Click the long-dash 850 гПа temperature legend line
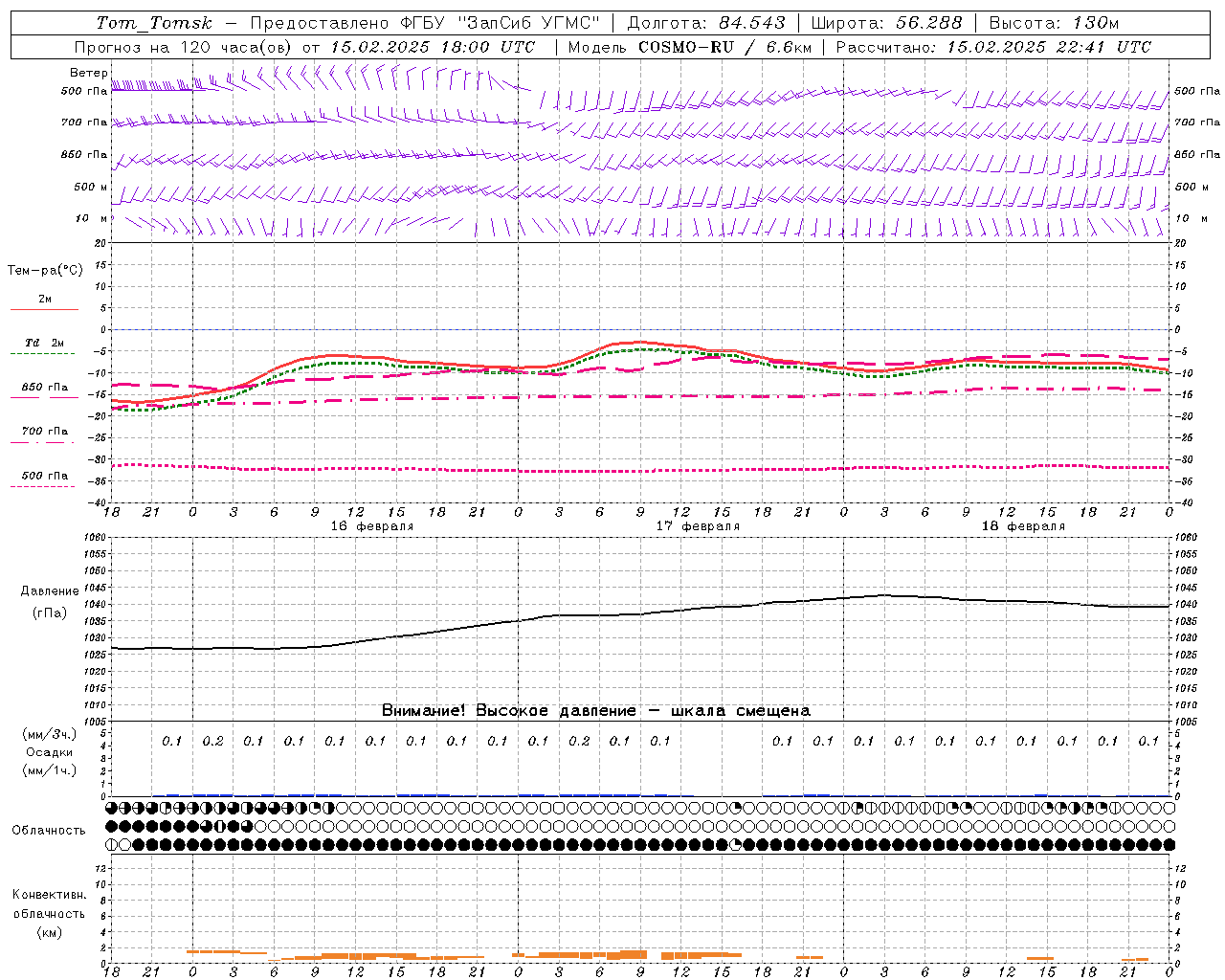The image size is (1225, 980). click(44, 398)
